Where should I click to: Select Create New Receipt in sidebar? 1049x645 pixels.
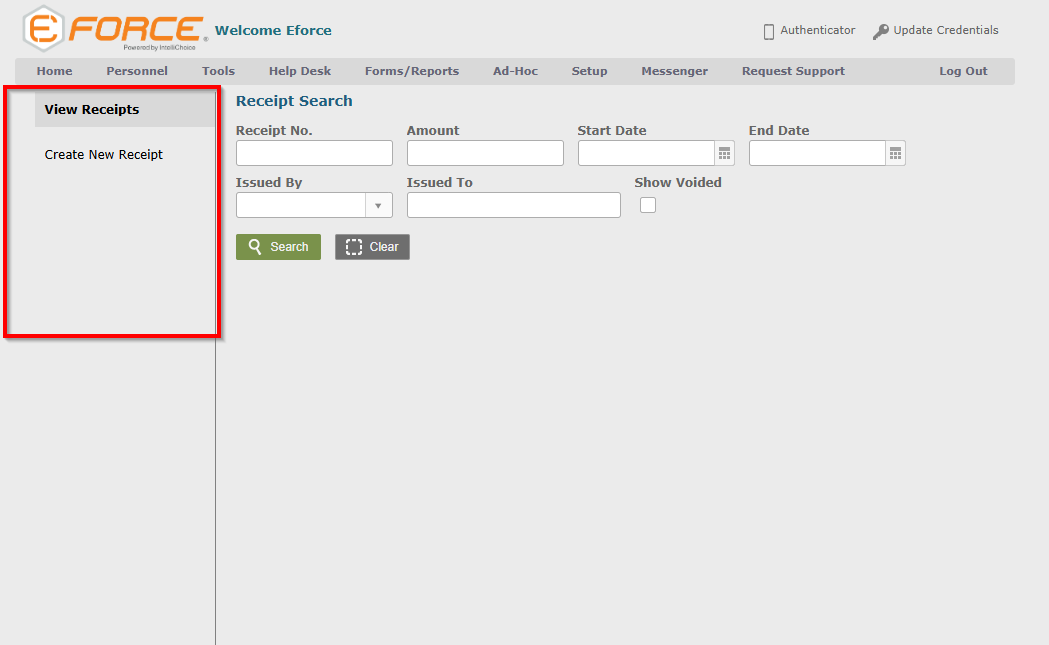pos(104,155)
